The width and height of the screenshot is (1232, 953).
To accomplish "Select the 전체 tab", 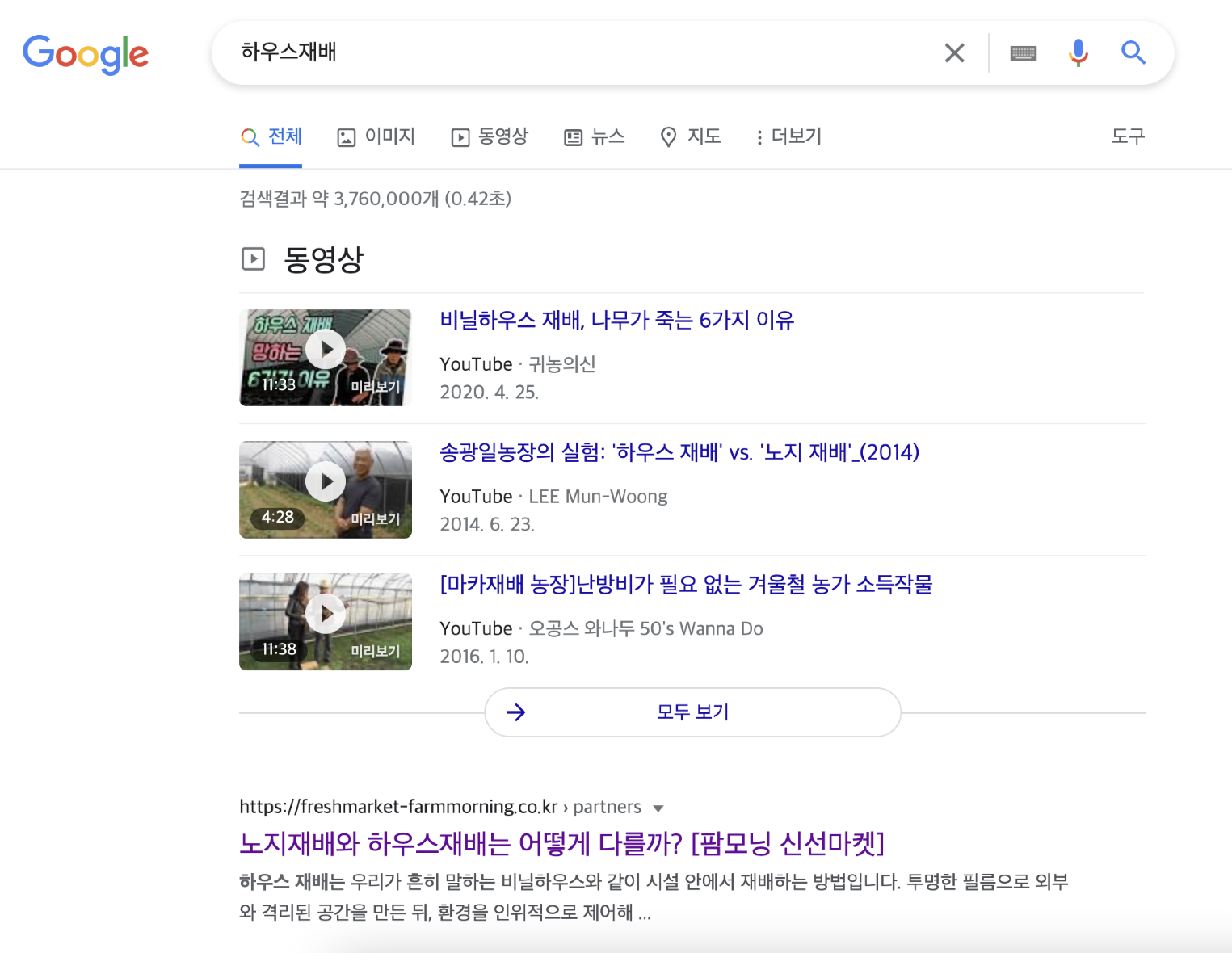I will click(271, 136).
